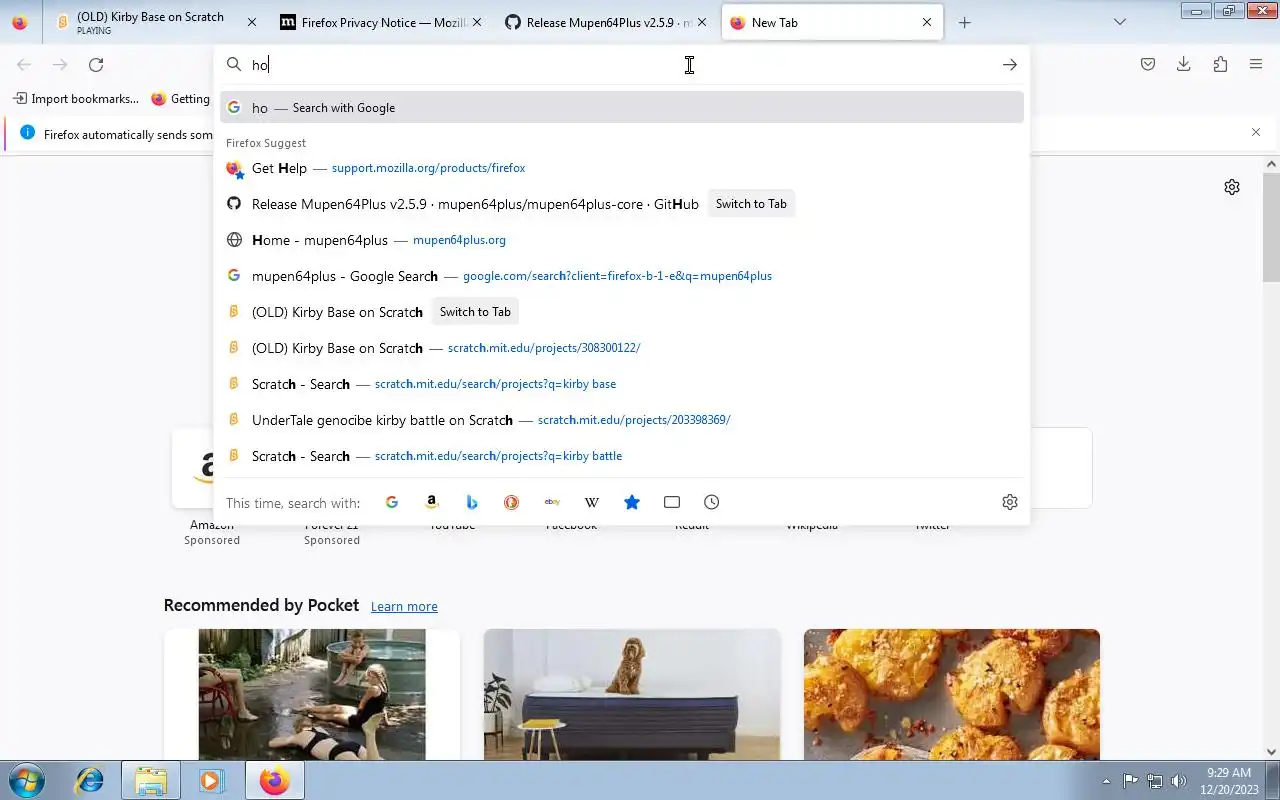Select 'ho — Search with Google' suggestion
This screenshot has width=1280, height=800.
(x=622, y=108)
